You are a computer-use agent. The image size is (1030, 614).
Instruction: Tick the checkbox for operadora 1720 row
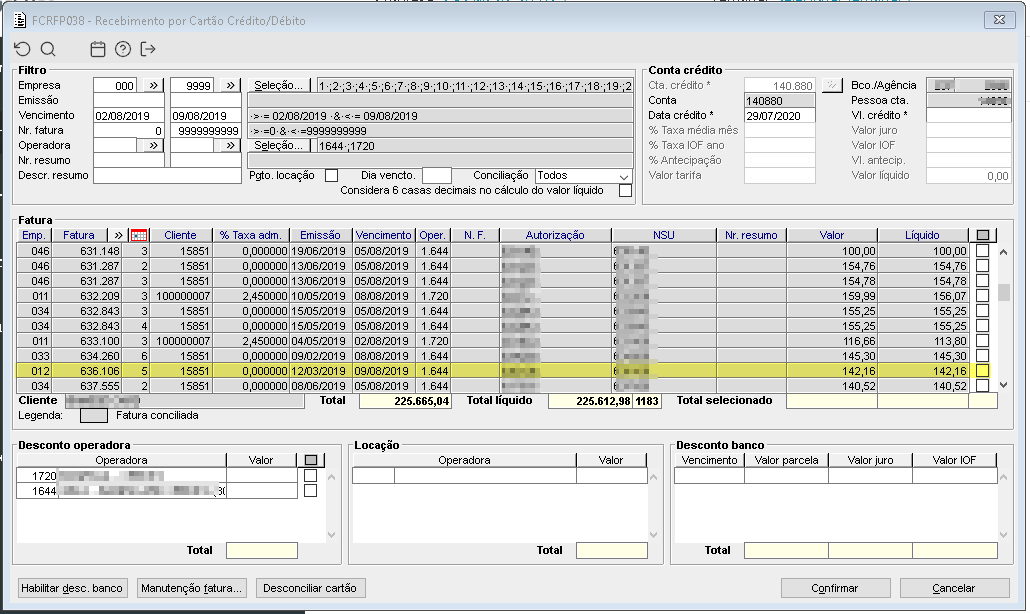tap(310, 476)
